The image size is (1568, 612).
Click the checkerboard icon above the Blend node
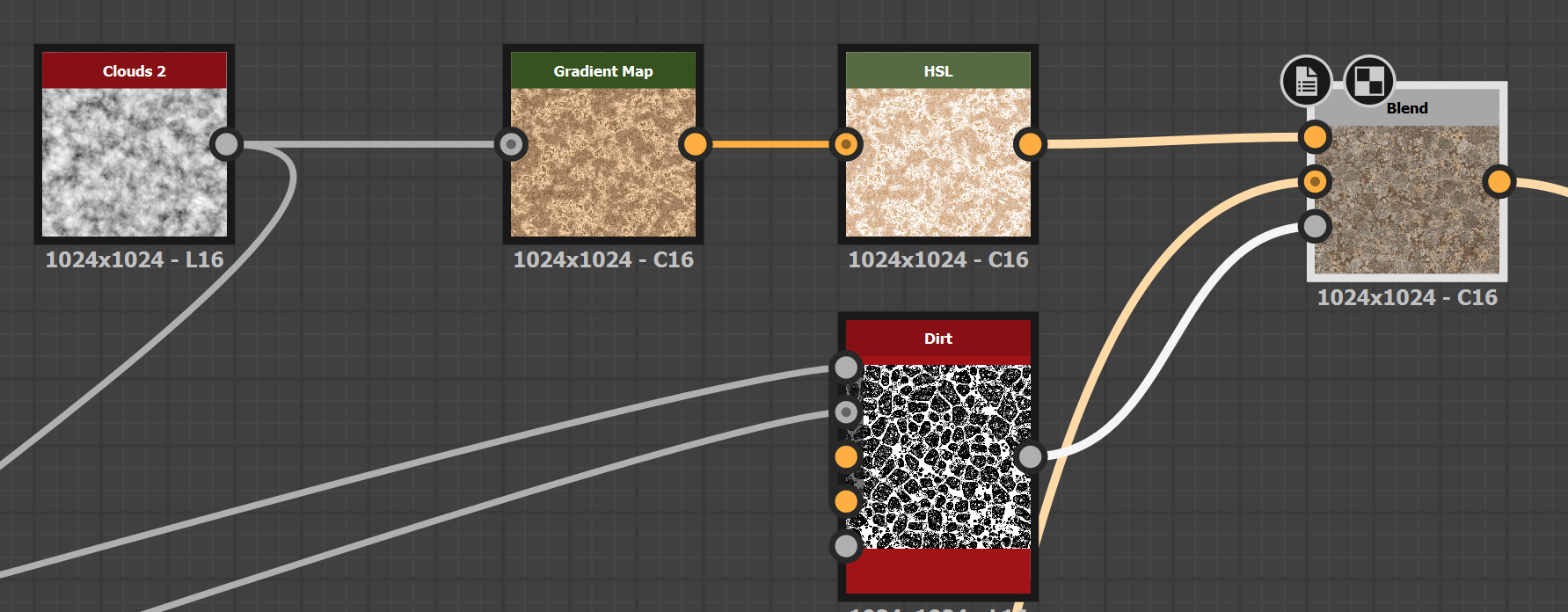pyautogui.click(x=1370, y=82)
